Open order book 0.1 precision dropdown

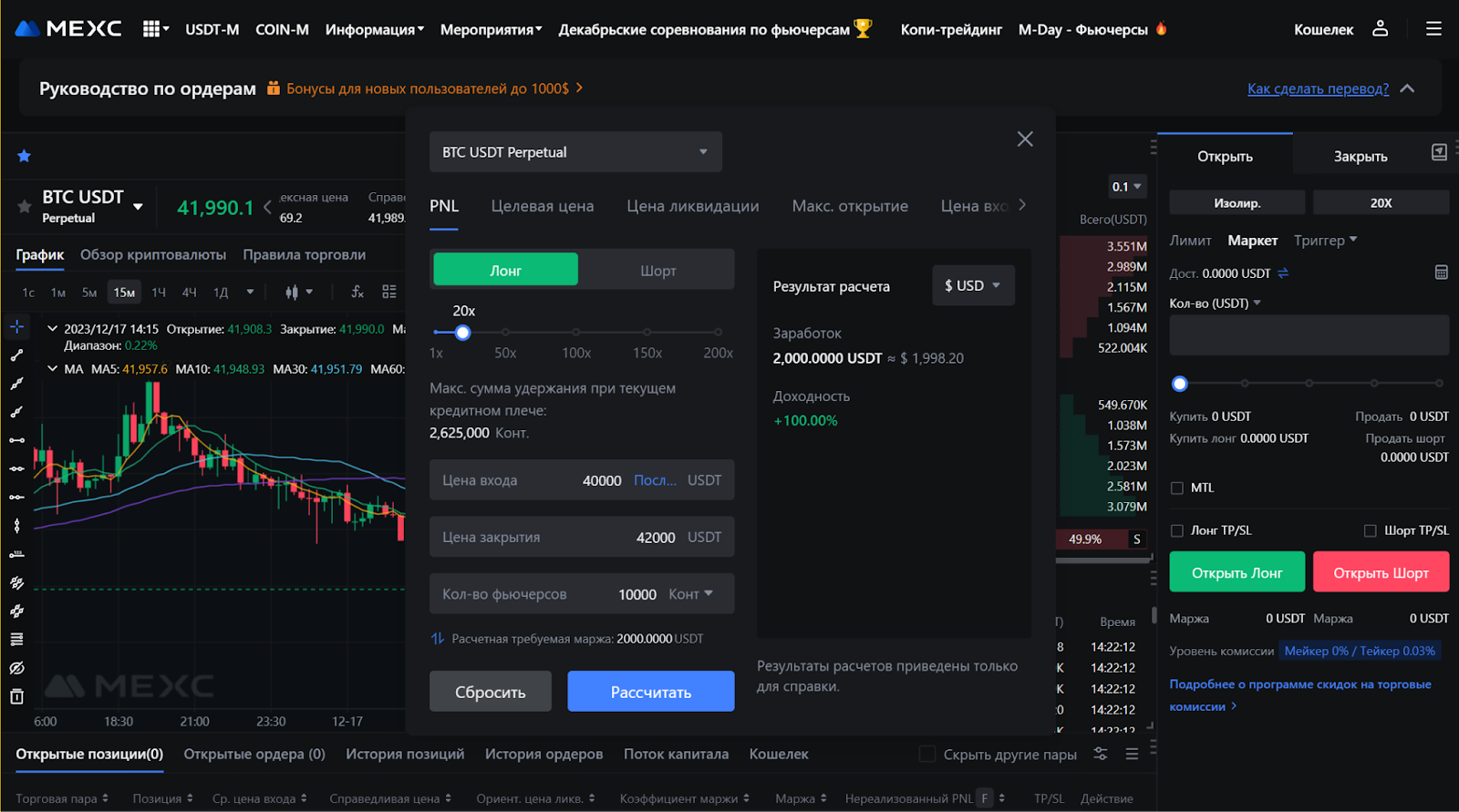[x=1126, y=187]
